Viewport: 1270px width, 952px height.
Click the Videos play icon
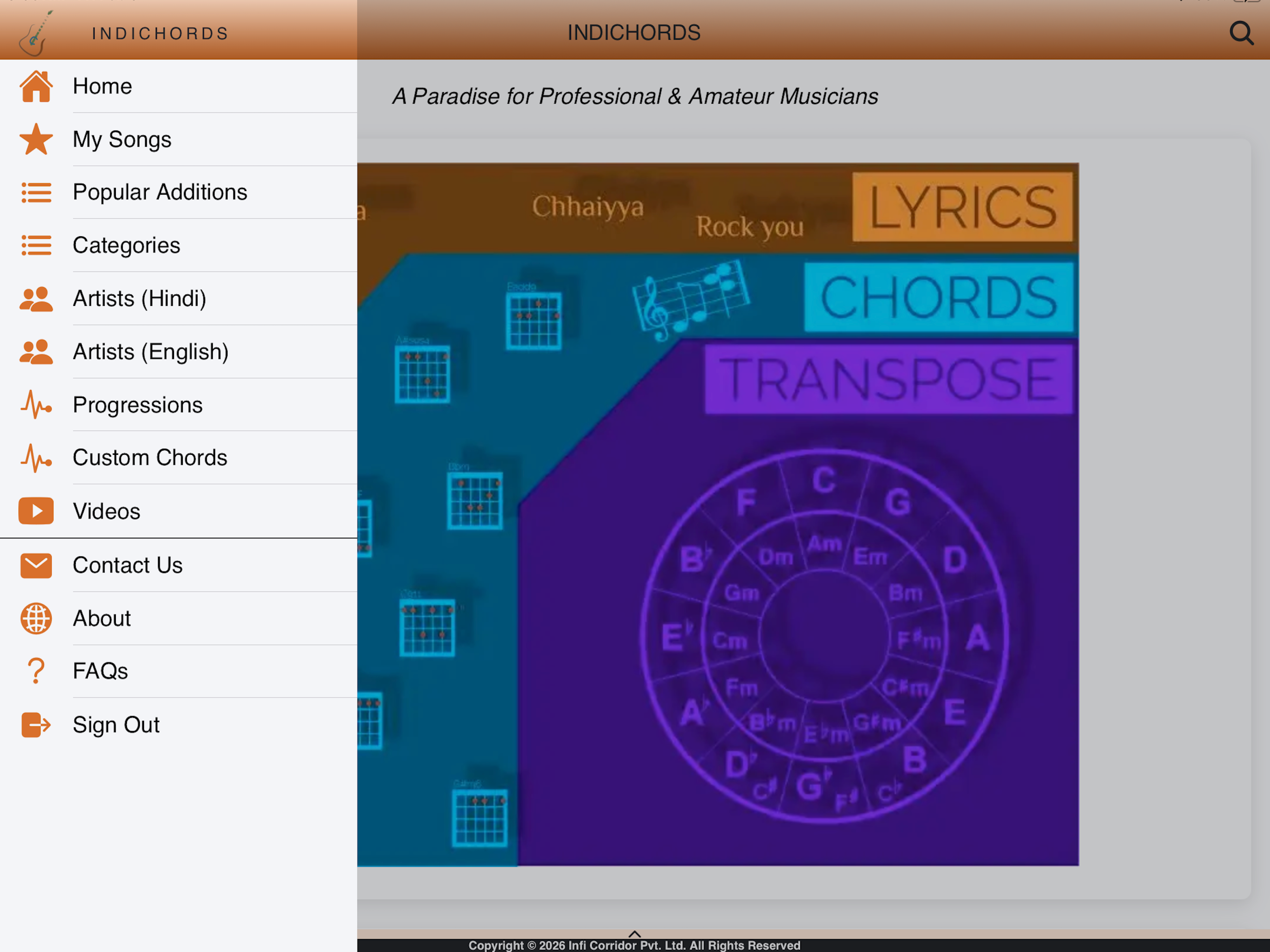[x=36, y=512]
